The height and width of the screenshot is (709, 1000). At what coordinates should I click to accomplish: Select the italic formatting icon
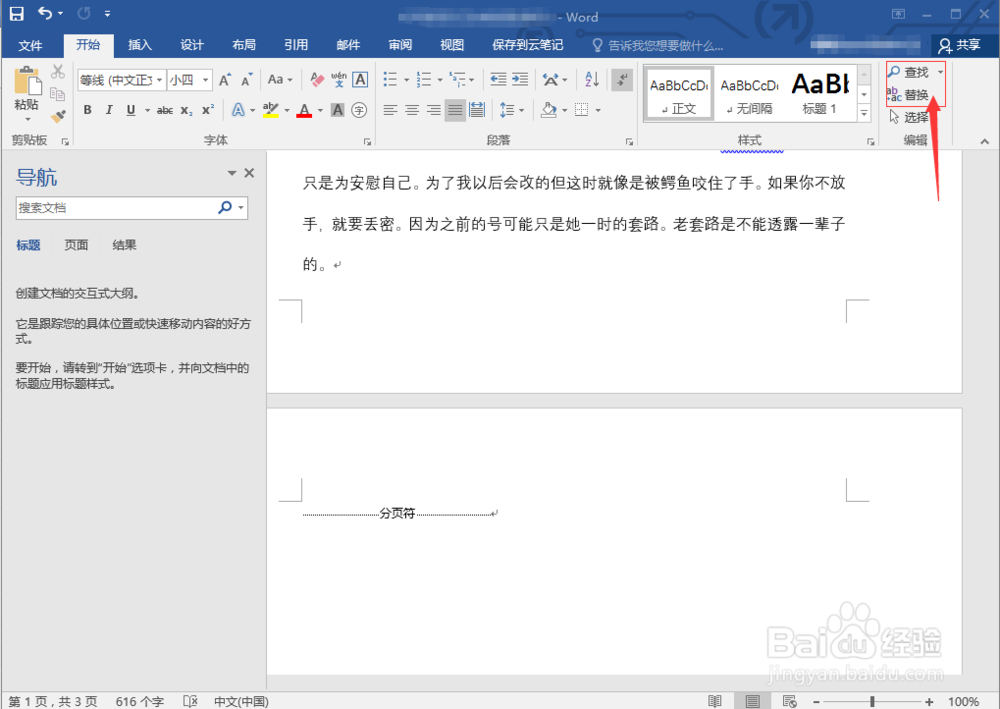tap(108, 109)
